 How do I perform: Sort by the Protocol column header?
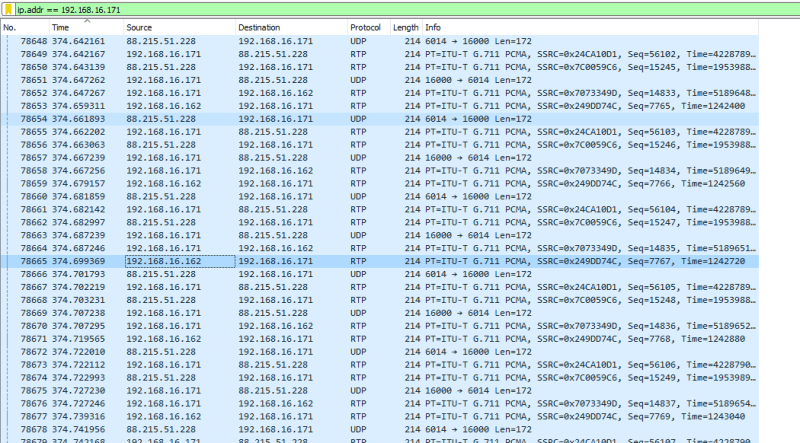click(x=368, y=28)
